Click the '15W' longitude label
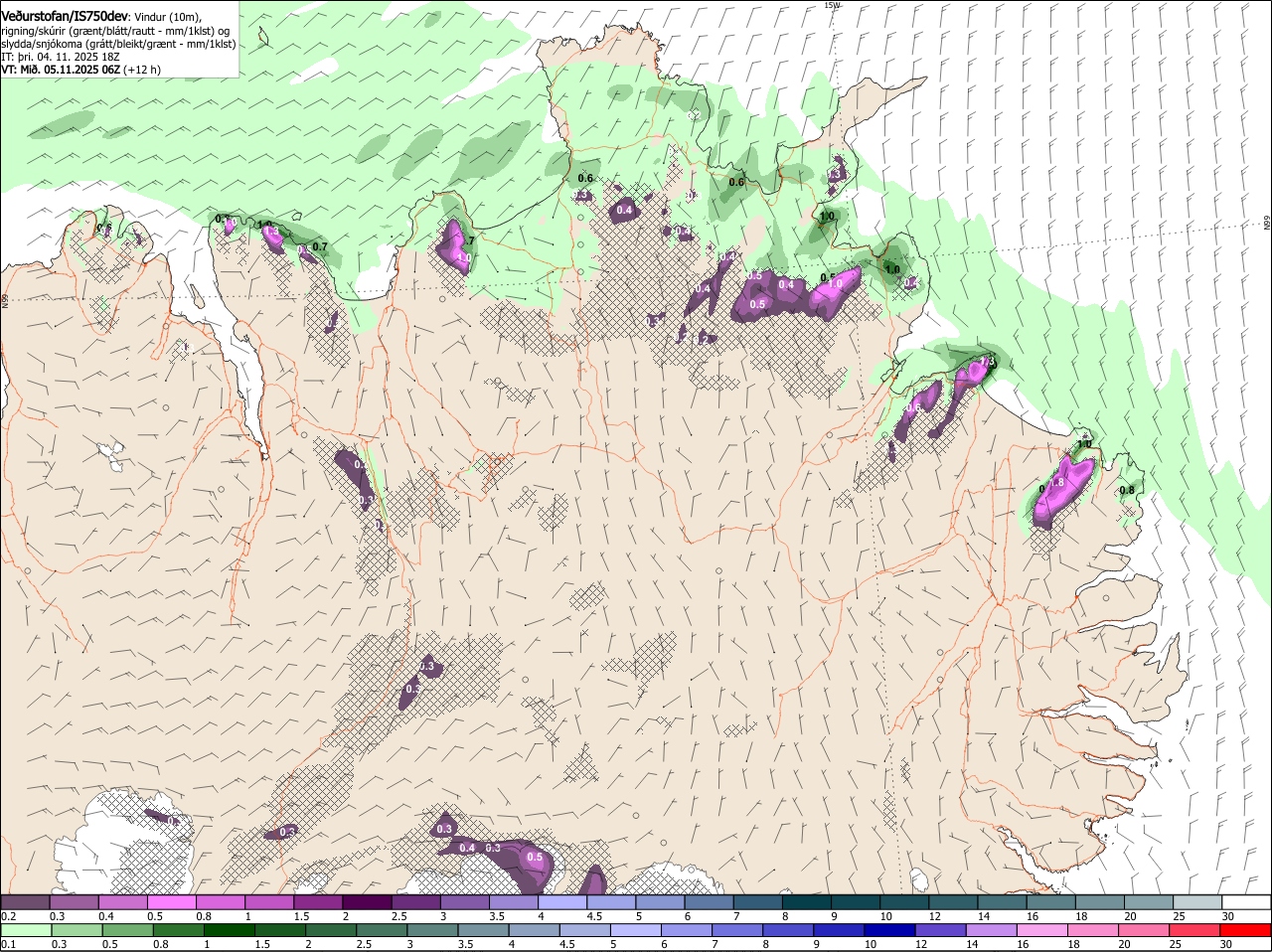Image resolution: width=1272 pixels, height=952 pixels. coord(832,5)
